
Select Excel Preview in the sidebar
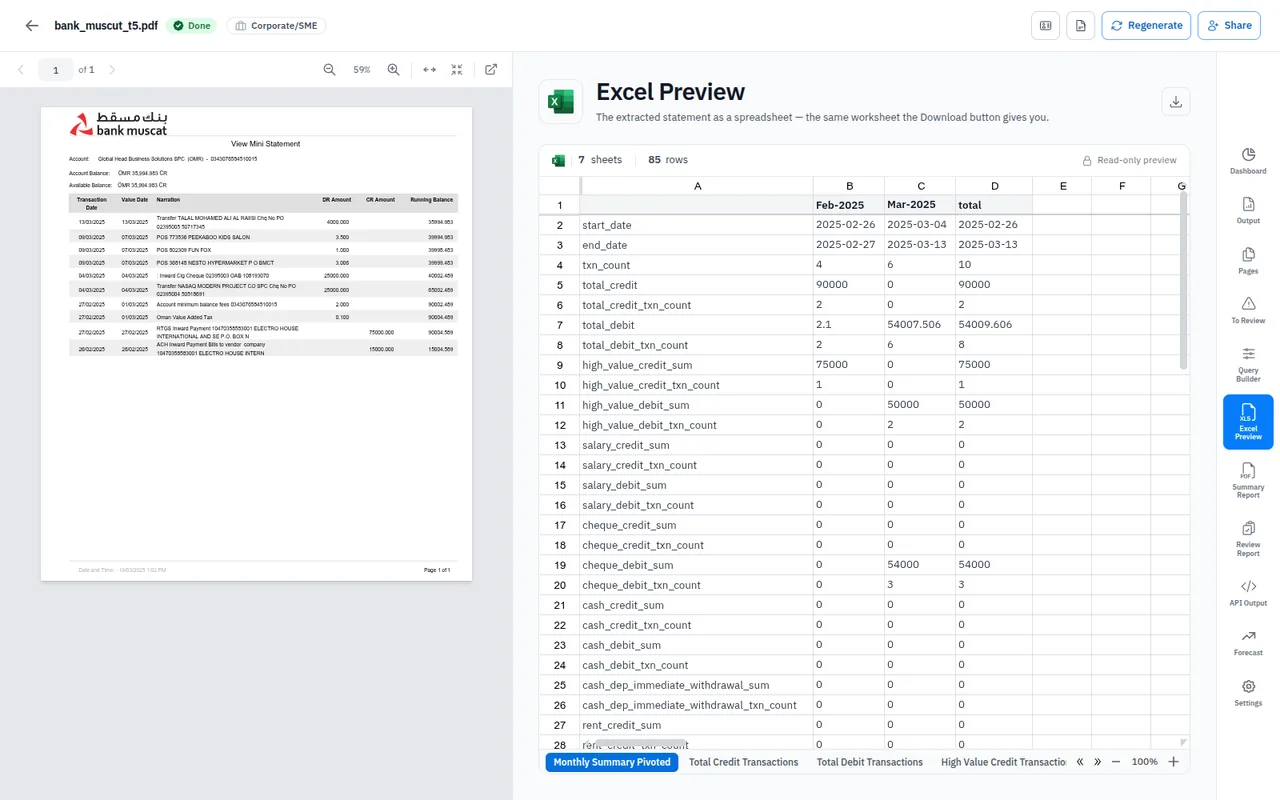1248,422
